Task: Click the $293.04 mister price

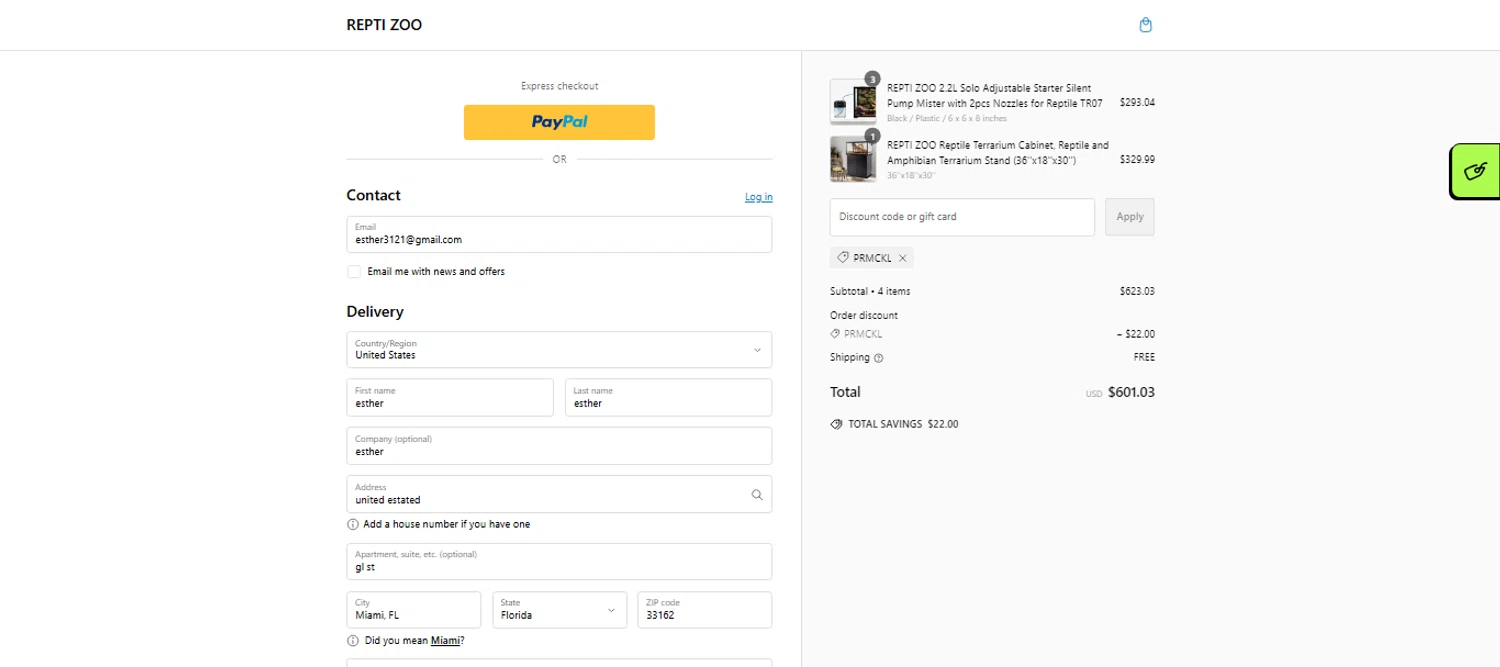Action: click(1137, 102)
